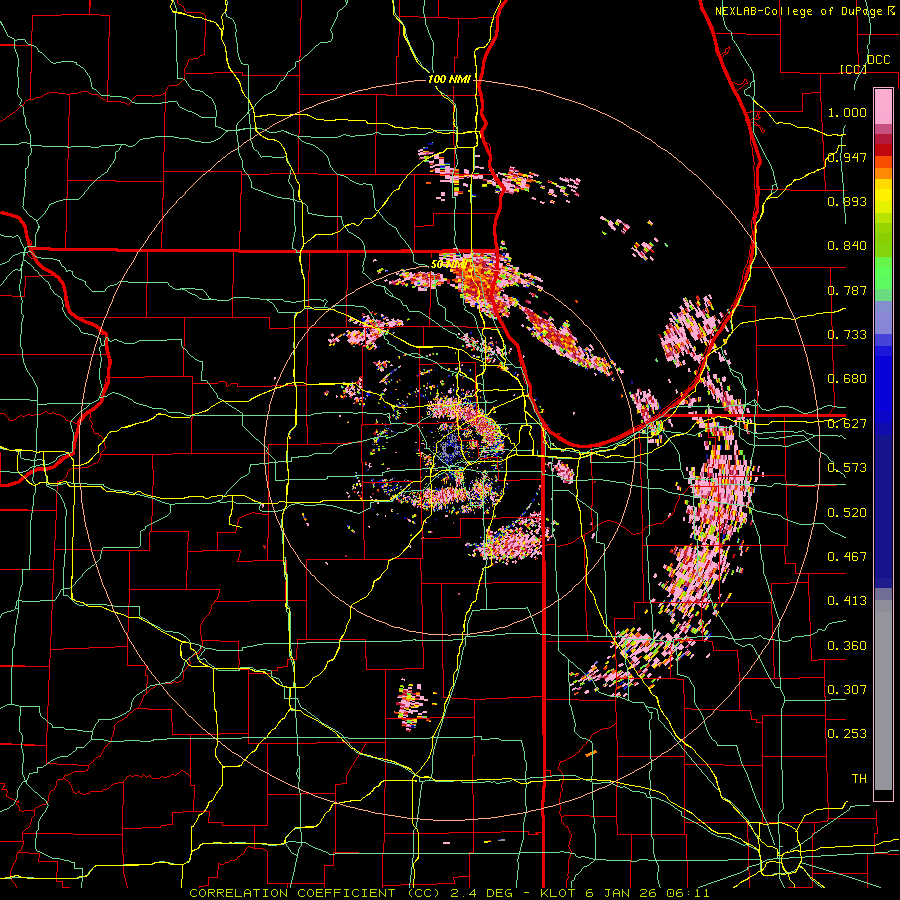Click the DCC label above the color scale
Screen dimensions: 900x900
(x=878, y=60)
